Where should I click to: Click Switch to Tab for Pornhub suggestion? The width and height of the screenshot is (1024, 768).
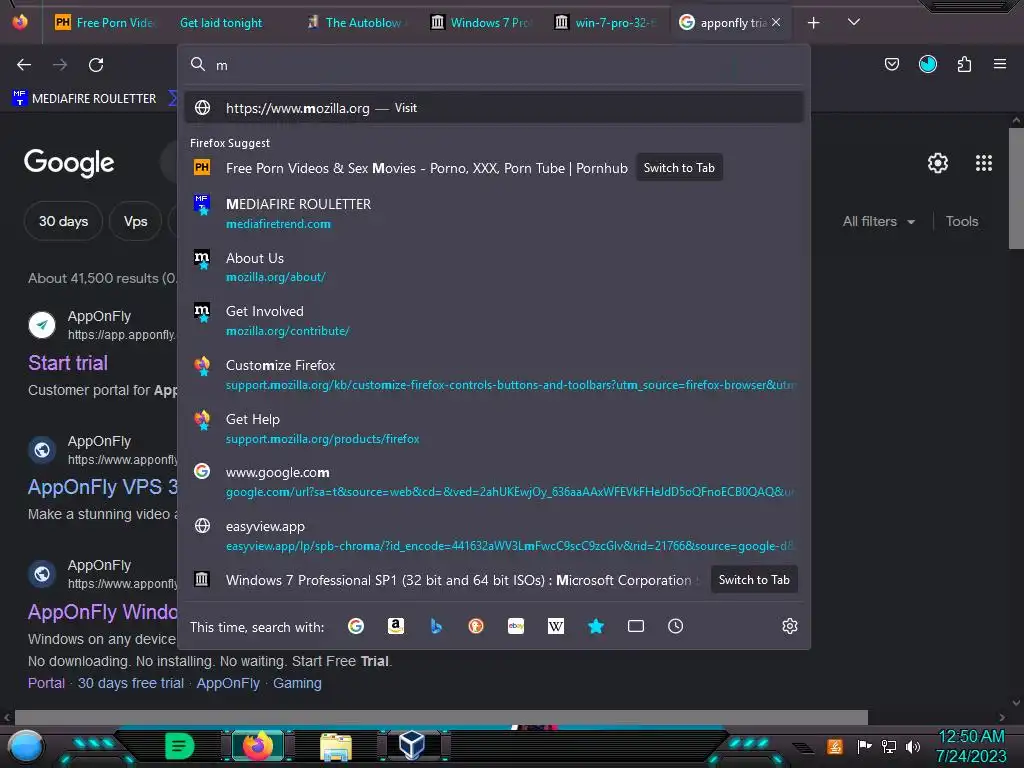[679, 168]
